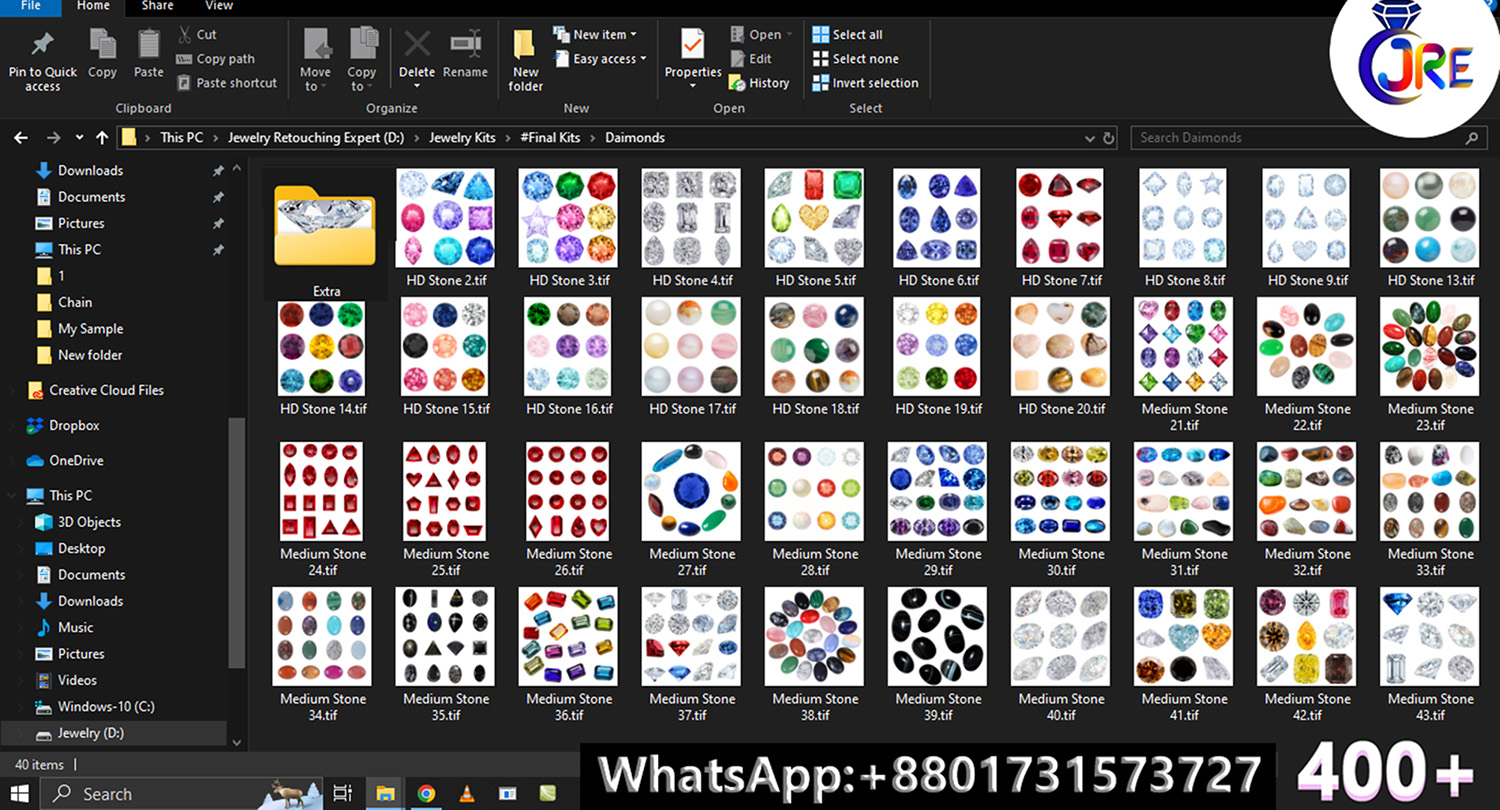Open the Easy access dropdown
Screen dimensions: 1500x810
click(x=600, y=59)
